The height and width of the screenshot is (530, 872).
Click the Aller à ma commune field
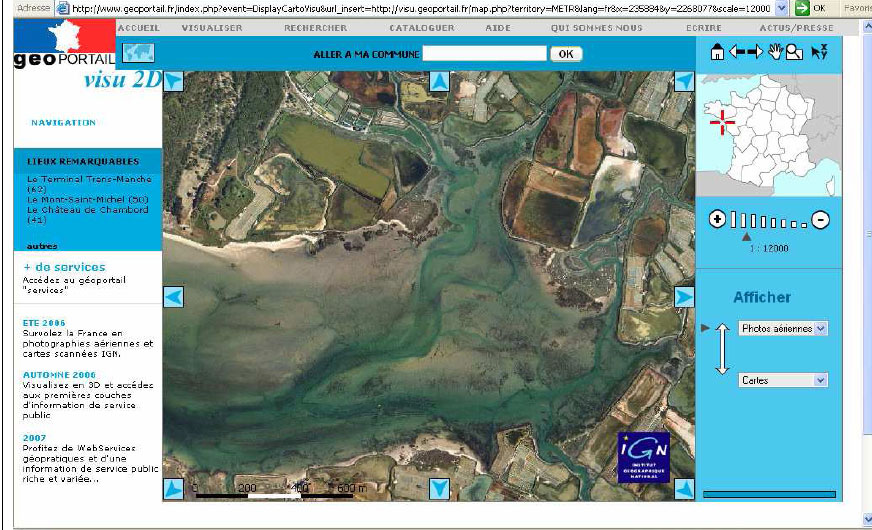pos(484,53)
